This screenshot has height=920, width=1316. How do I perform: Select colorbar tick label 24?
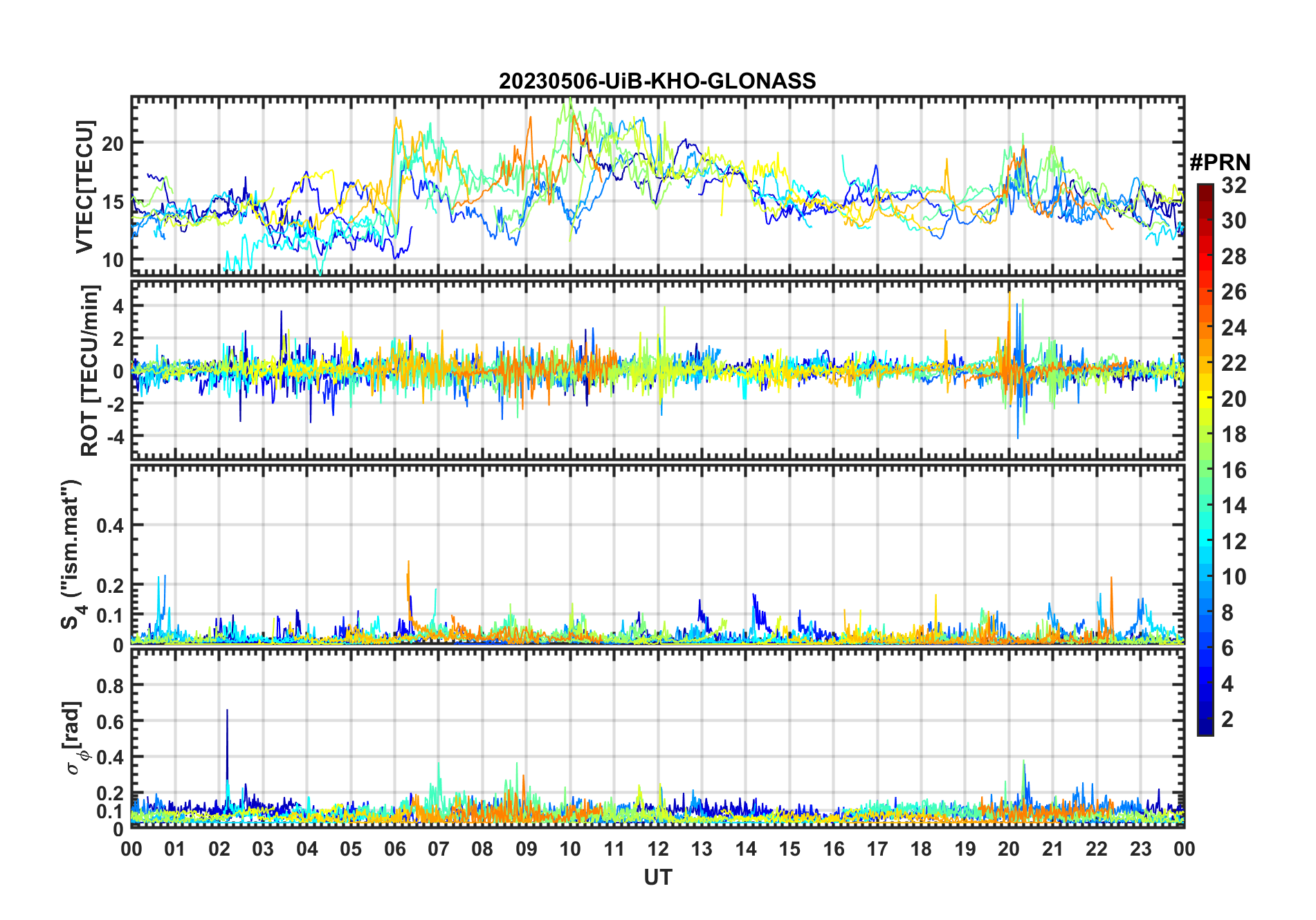pyautogui.click(x=1234, y=327)
